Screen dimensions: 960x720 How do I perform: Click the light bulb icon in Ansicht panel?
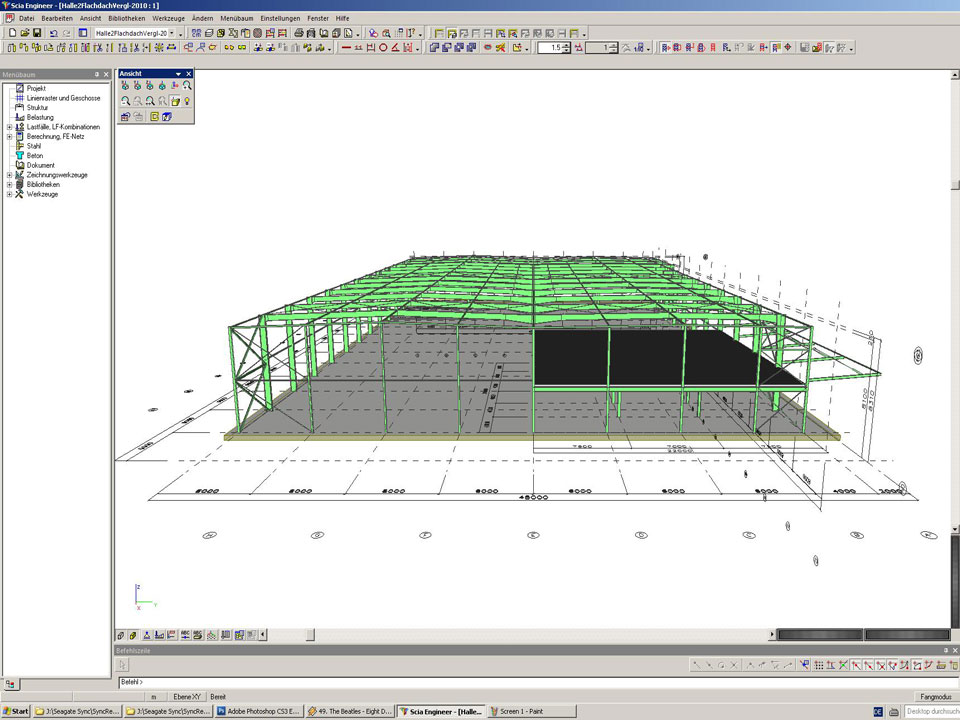click(187, 101)
